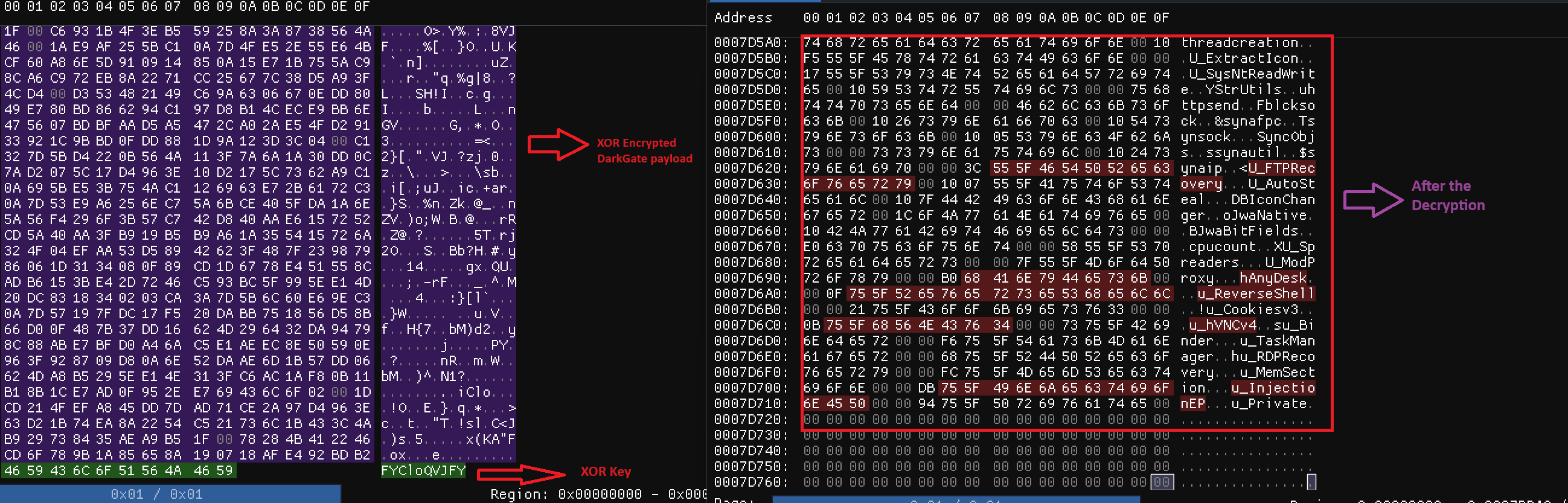The image size is (1568, 503).
Task: Click the highlighted u_ReverseShell string
Action: [1255, 293]
